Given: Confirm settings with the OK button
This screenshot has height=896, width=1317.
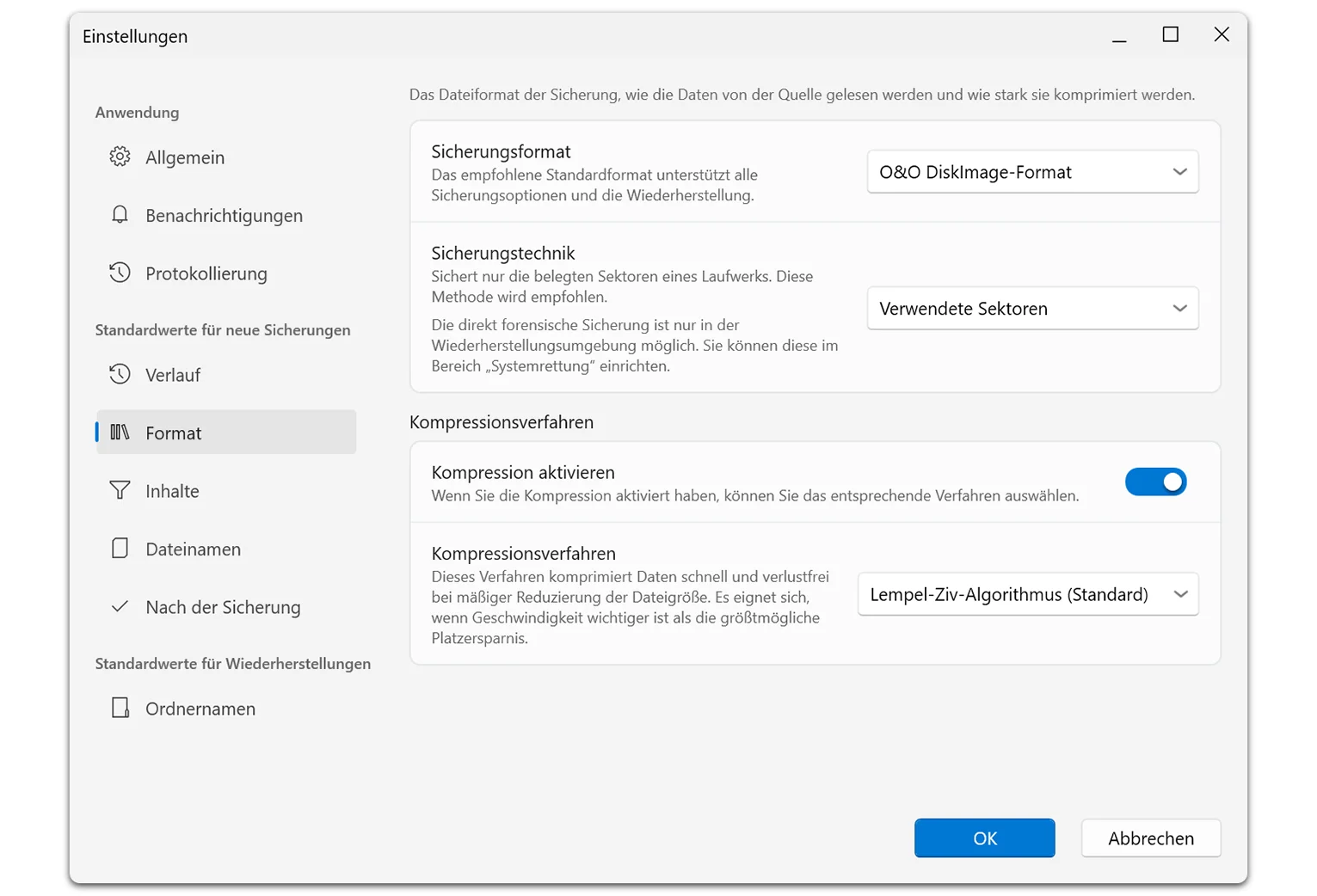Looking at the screenshot, I should pos(984,838).
